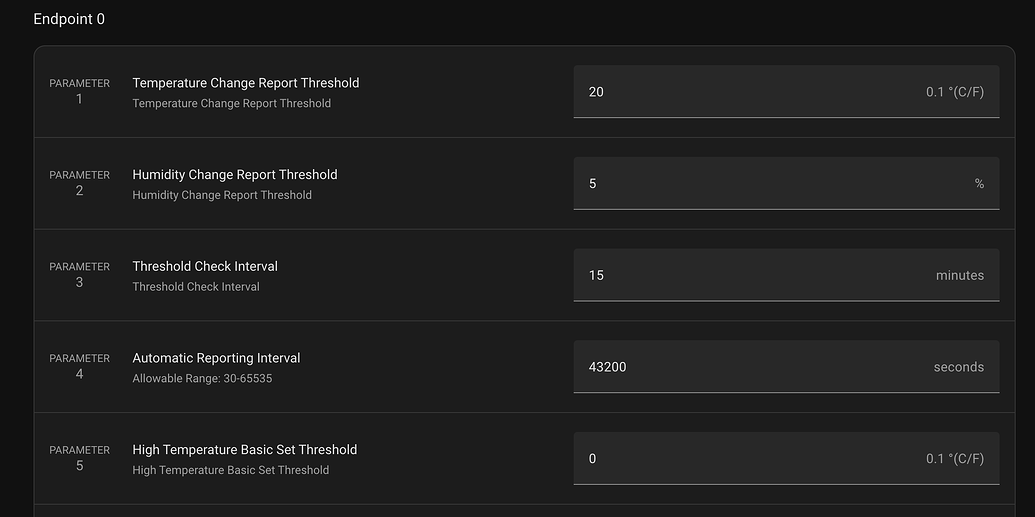Focus the Threshold Check Interval input

pyautogui.click(x=750, y=275)
